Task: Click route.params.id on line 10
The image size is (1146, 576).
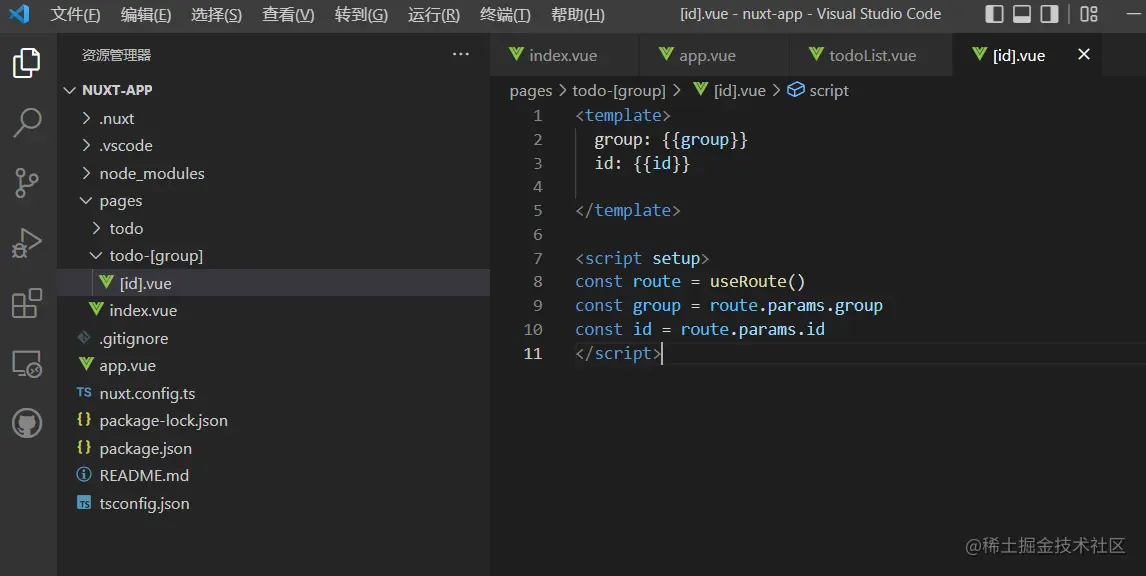Action: tap(753, 330)
